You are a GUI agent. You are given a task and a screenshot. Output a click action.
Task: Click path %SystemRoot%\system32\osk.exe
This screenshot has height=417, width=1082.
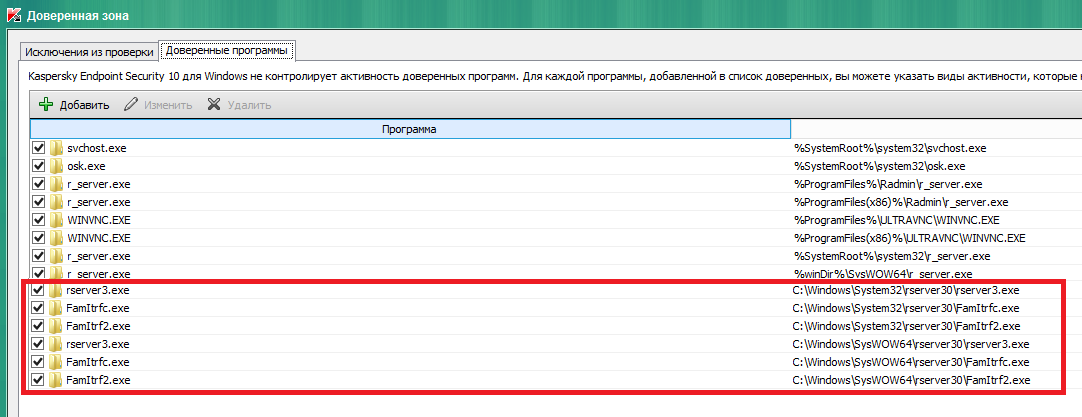pyautogui.click(x=880, y=166)
